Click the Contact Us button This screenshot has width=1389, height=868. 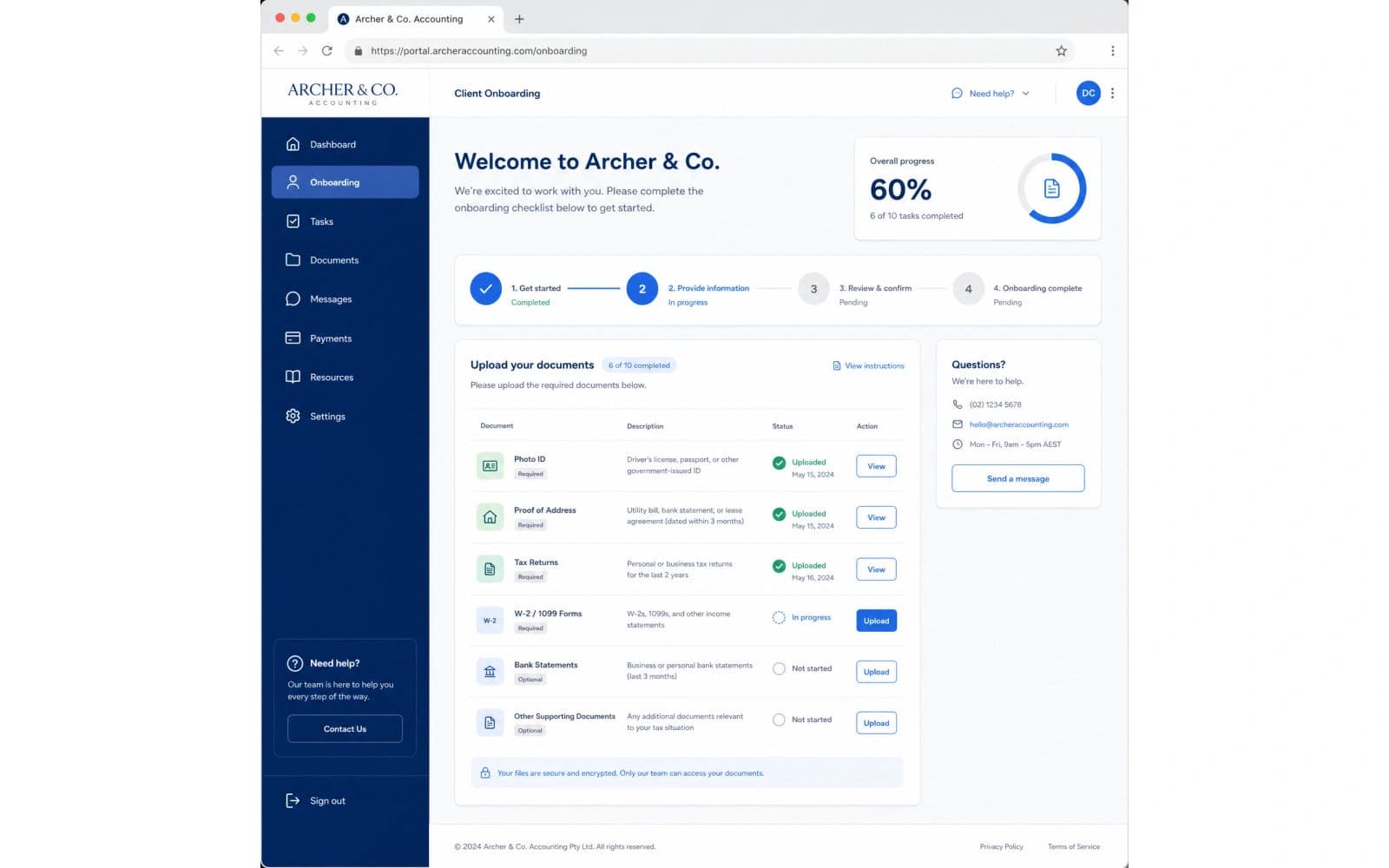345,729
